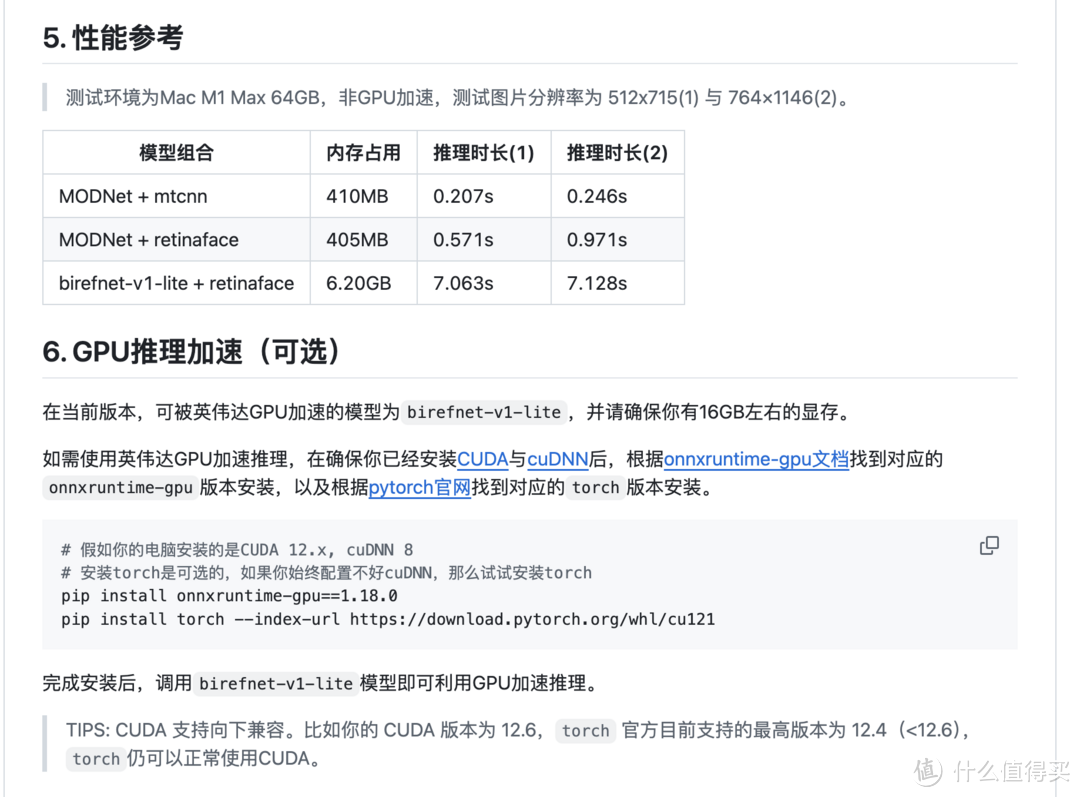Click the birefnet-v1-lite + retinaface table row
This screenshot has height=797, width=1080.
pos(176,283)
